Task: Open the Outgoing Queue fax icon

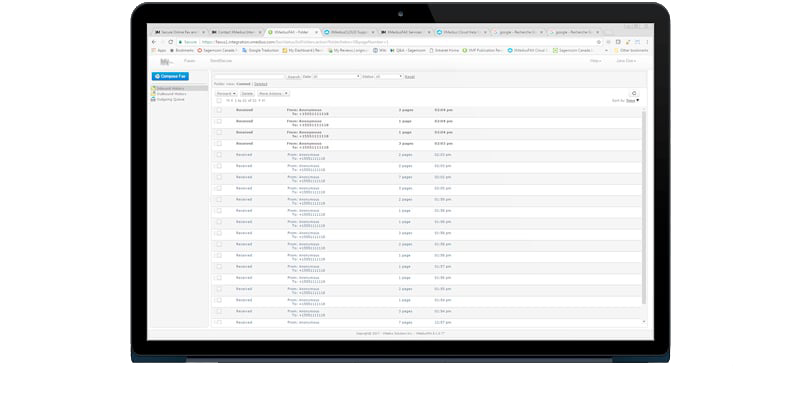Action: (154, 100)
